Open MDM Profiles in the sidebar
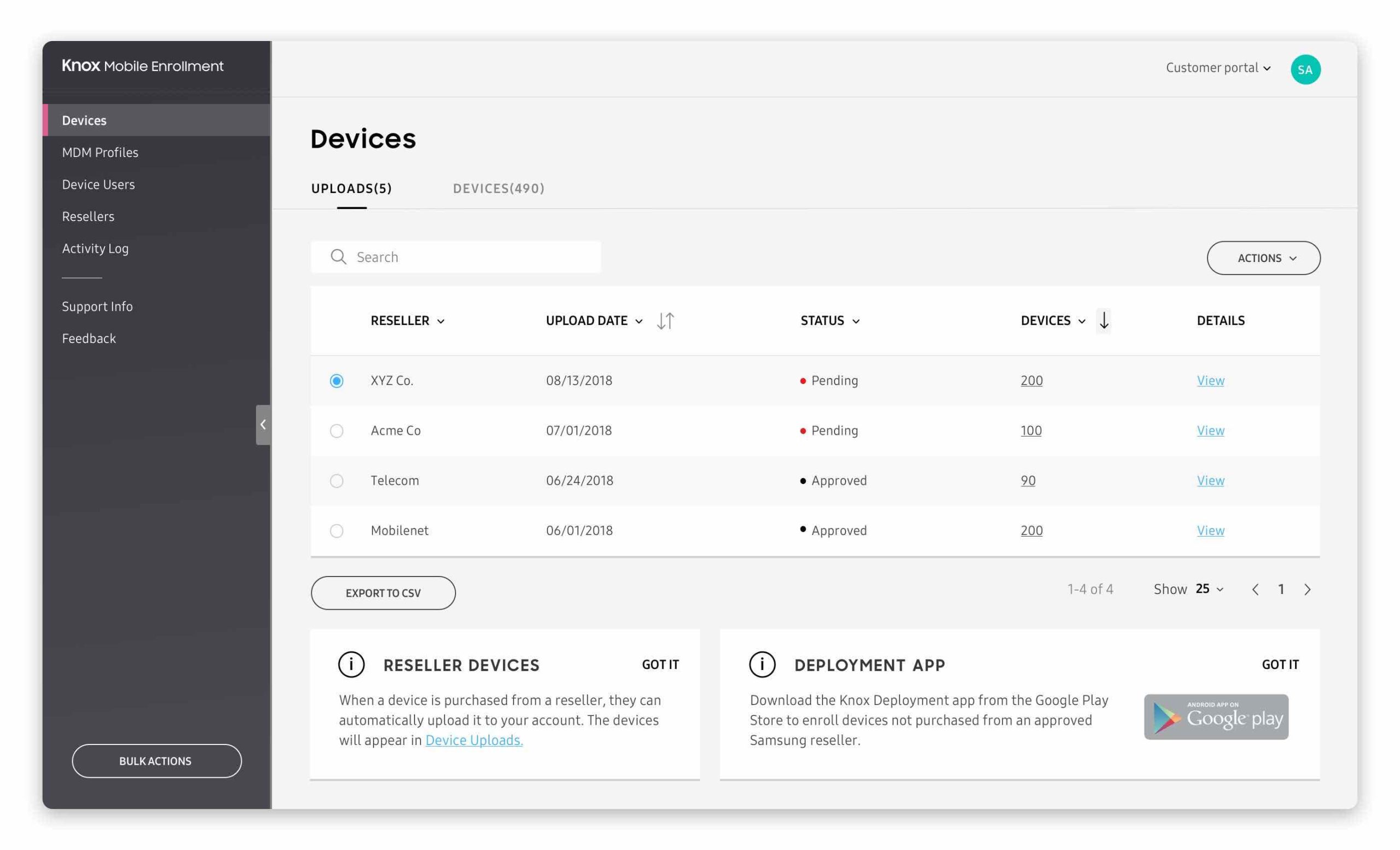 pos(100,152)
